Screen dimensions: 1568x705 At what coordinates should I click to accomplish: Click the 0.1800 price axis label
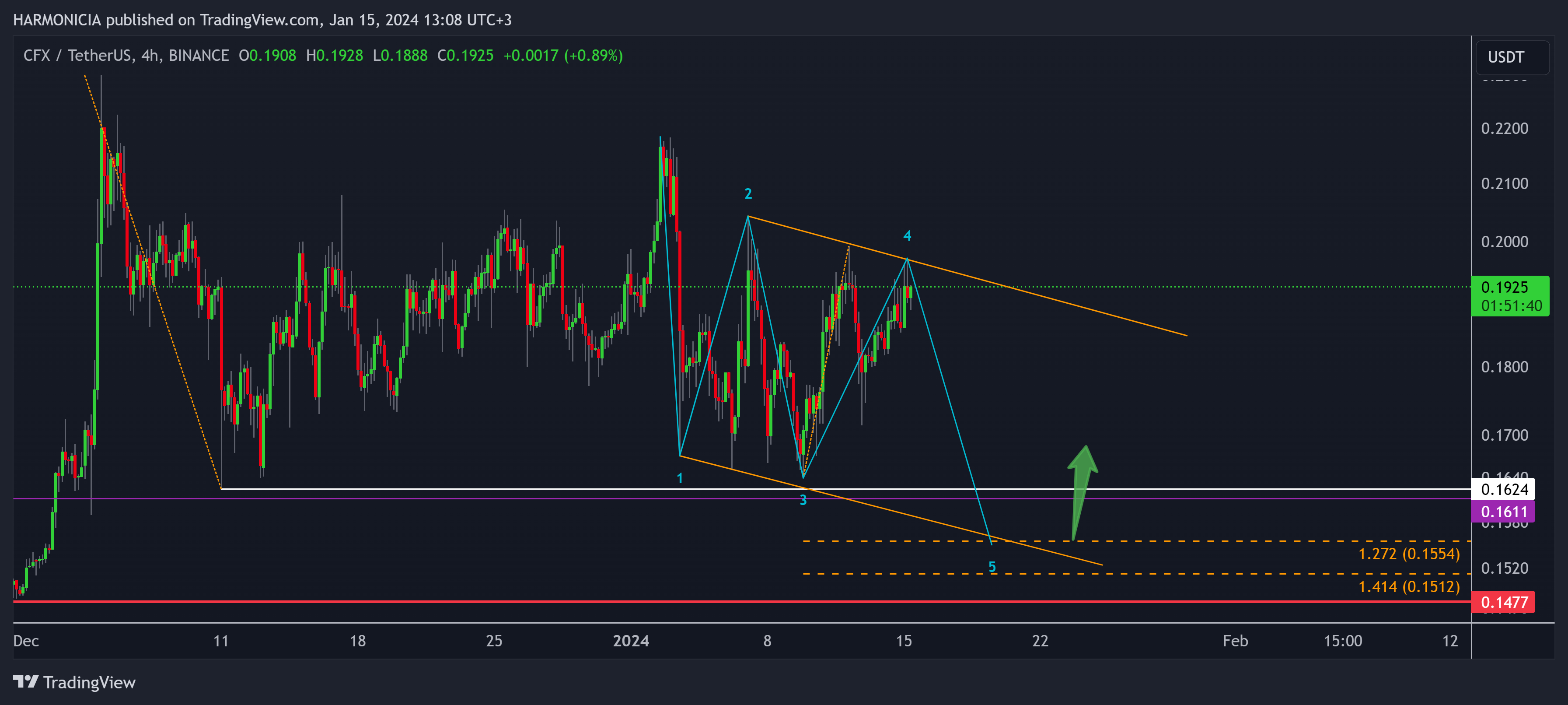click(x=1504, y=367)
